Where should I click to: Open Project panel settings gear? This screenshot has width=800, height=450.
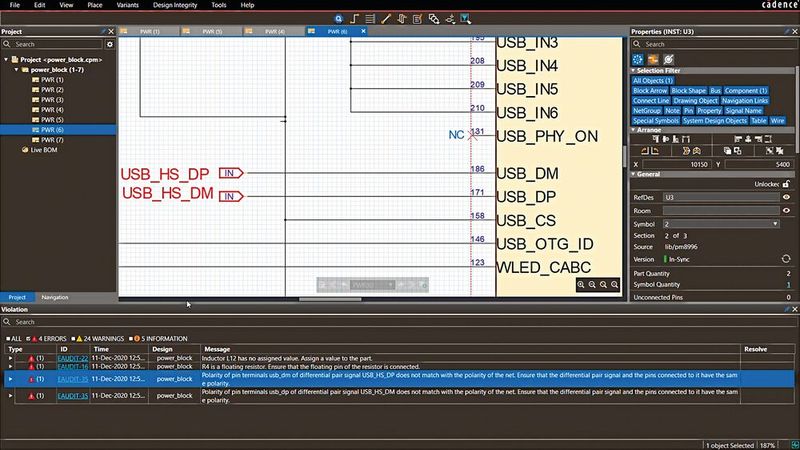[109, 44]
